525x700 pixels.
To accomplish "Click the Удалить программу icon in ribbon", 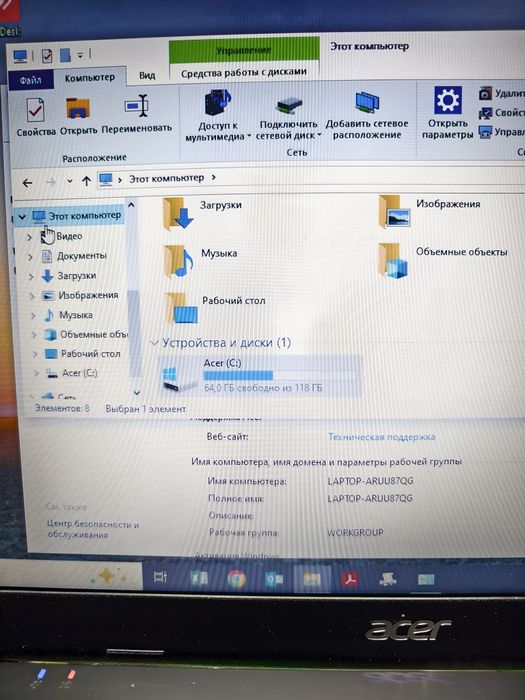I will 485,94.
